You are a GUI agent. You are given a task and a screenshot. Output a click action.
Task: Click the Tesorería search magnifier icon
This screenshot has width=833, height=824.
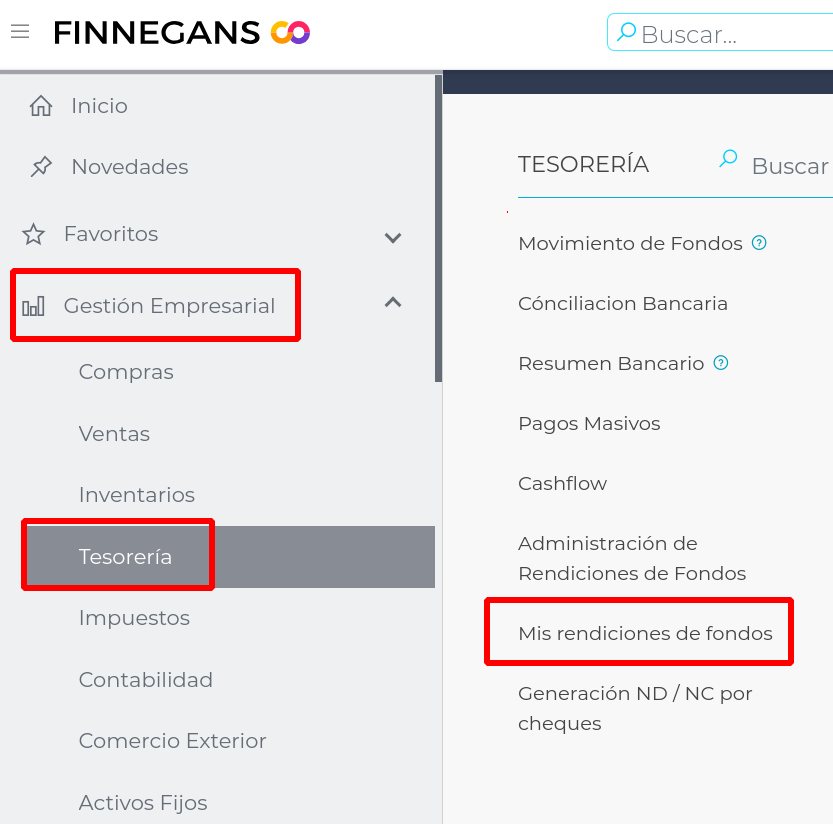pos(729,158)
